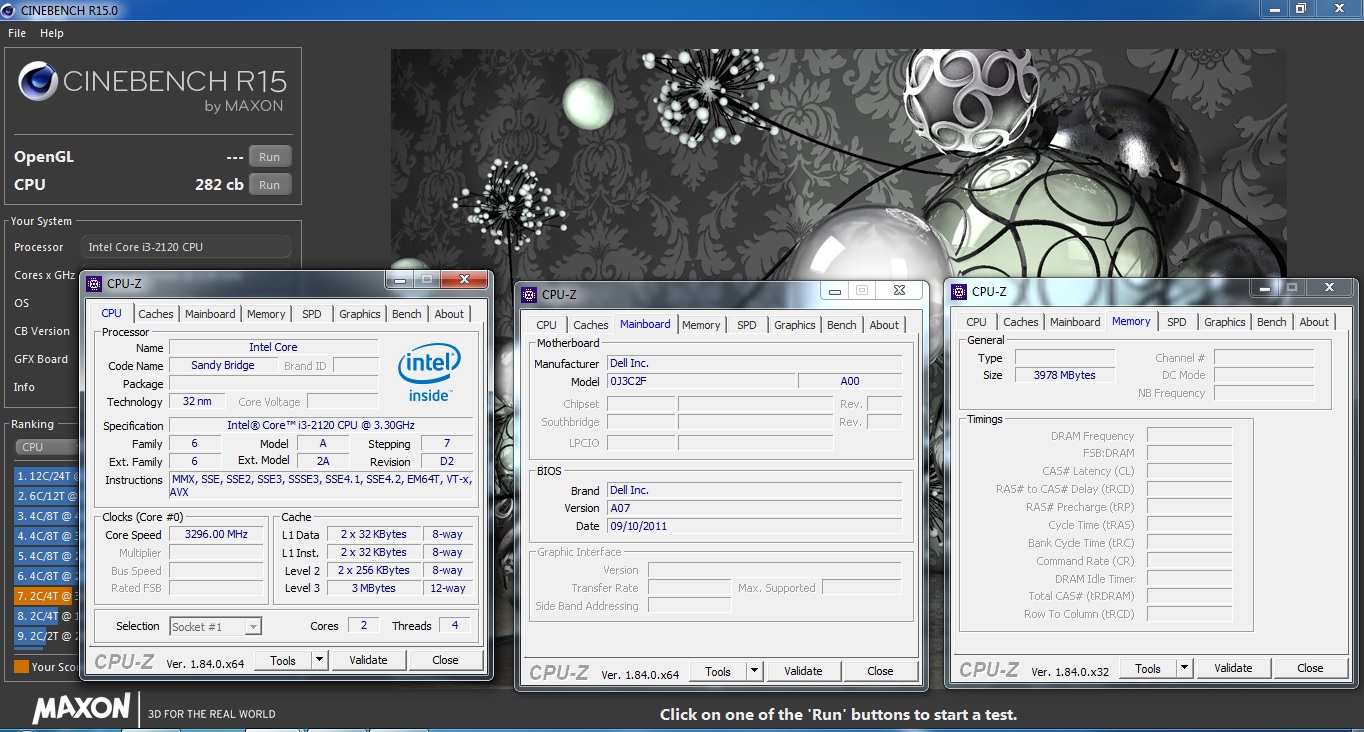Screen dimensions: 1364x732
Task: Click Validate in Memory CPU-Z window
Action: [1233, 668]
